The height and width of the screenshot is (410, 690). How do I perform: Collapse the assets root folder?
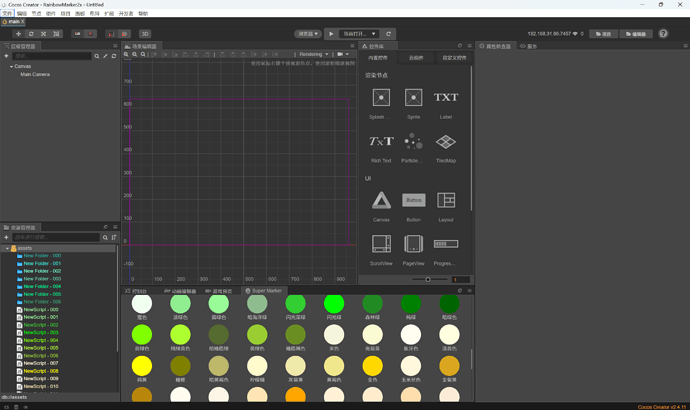click(x=7, y=249)
